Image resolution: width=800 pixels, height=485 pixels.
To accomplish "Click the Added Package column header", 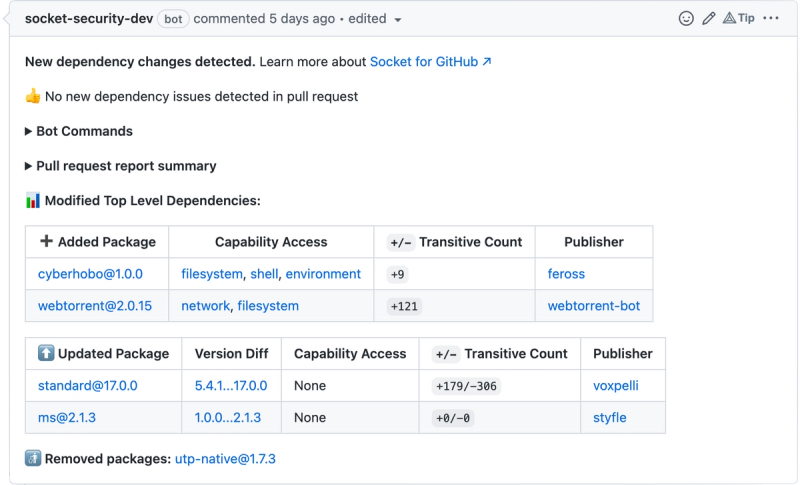I will (97, 242).
